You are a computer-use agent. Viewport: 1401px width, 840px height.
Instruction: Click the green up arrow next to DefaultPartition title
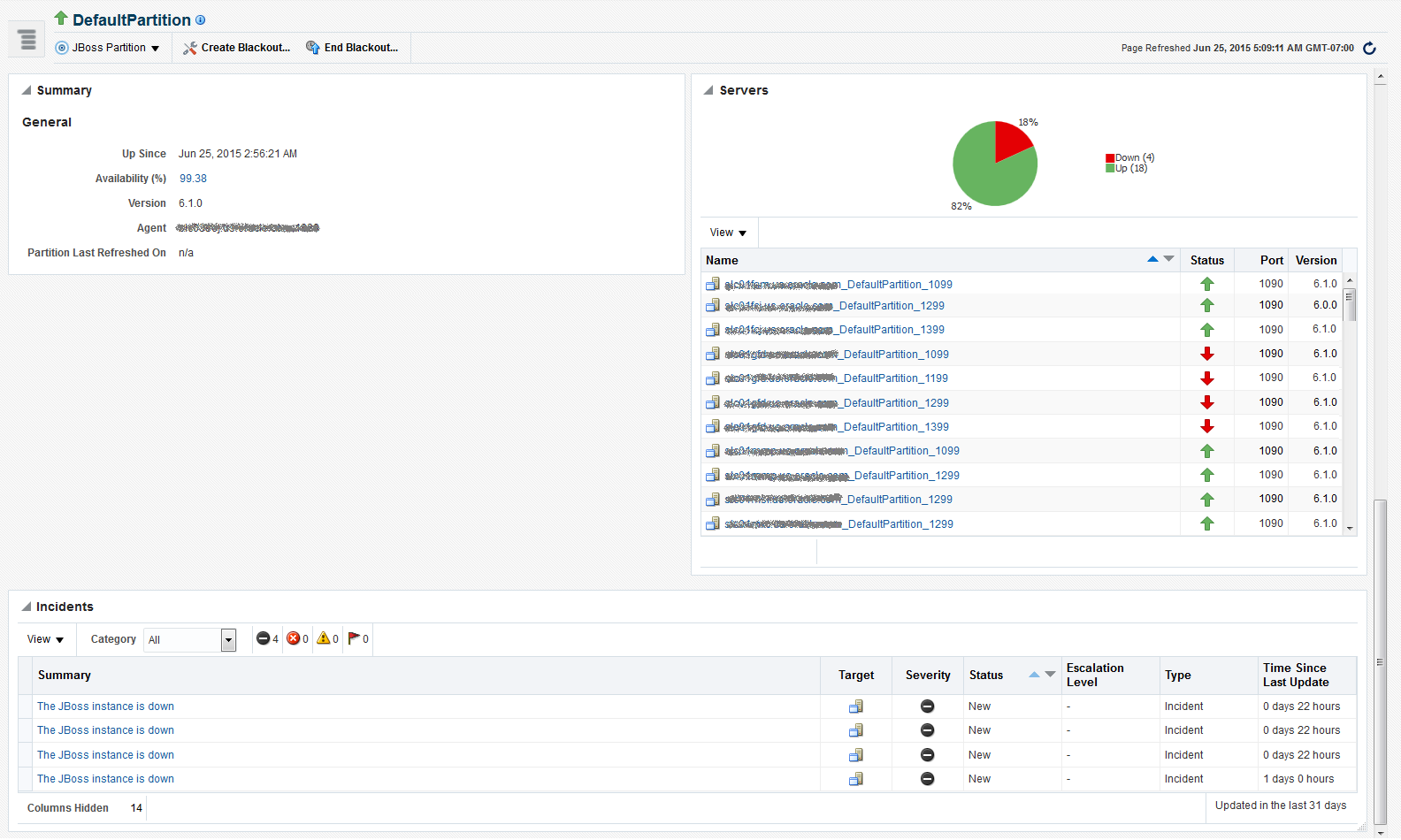click(x=61, y=18)
